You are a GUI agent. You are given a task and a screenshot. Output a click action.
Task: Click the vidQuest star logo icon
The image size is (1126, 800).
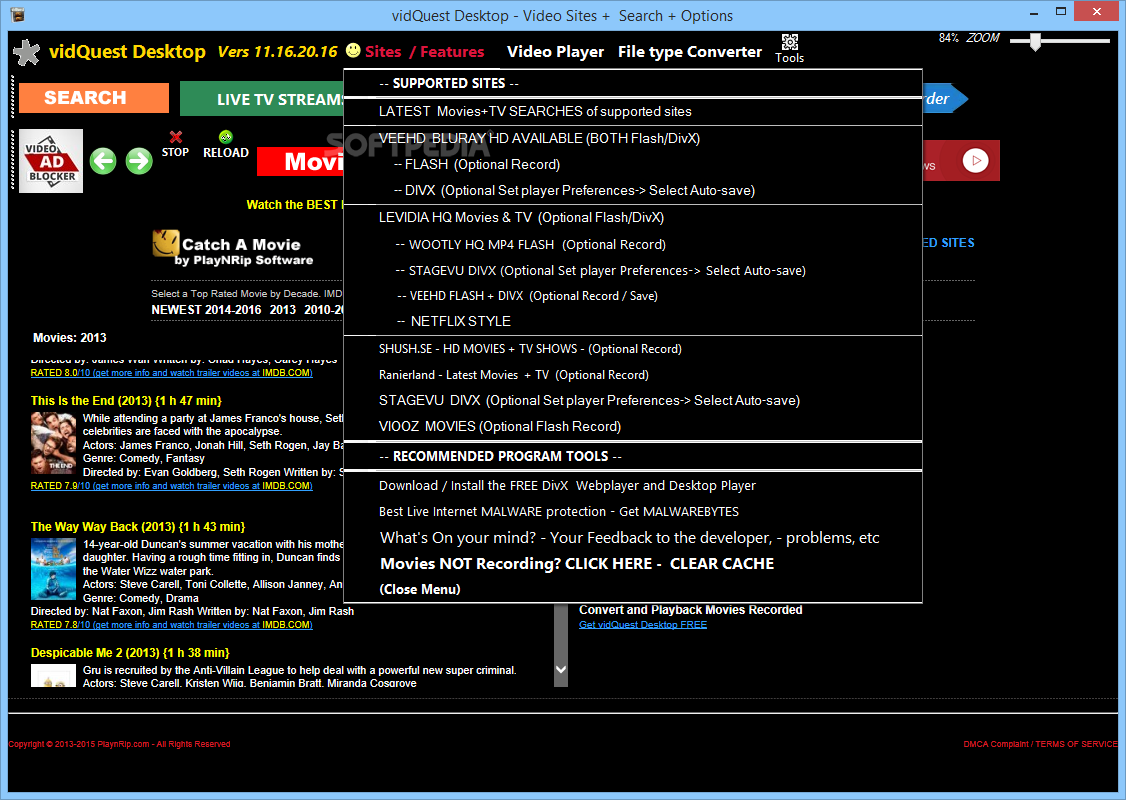tap(27, 52)
